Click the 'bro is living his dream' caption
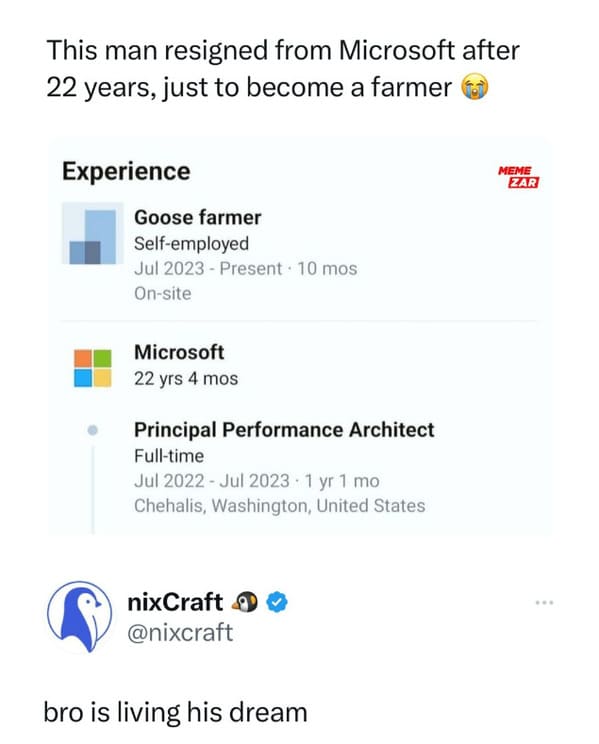Screen dimensions: 599x744 (175, 713)
